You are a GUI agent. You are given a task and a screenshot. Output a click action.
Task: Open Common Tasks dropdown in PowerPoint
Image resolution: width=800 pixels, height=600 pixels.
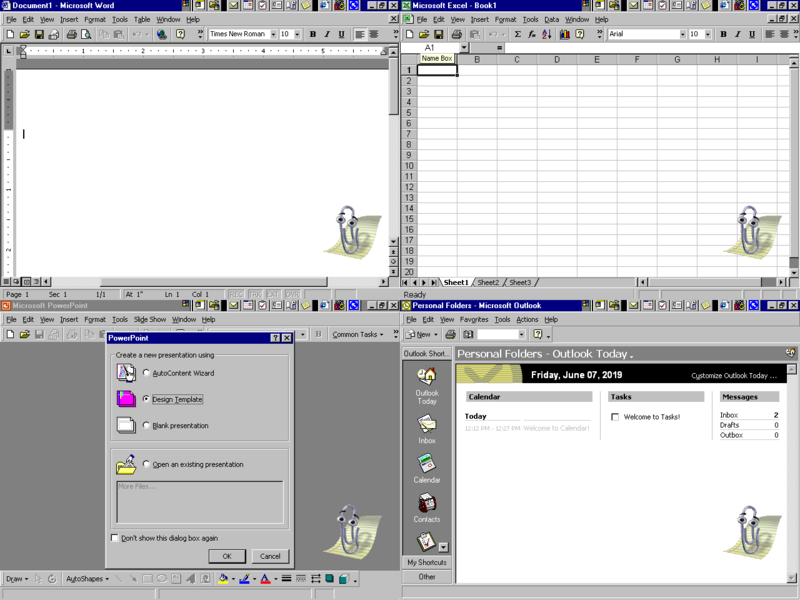[358, 334]
